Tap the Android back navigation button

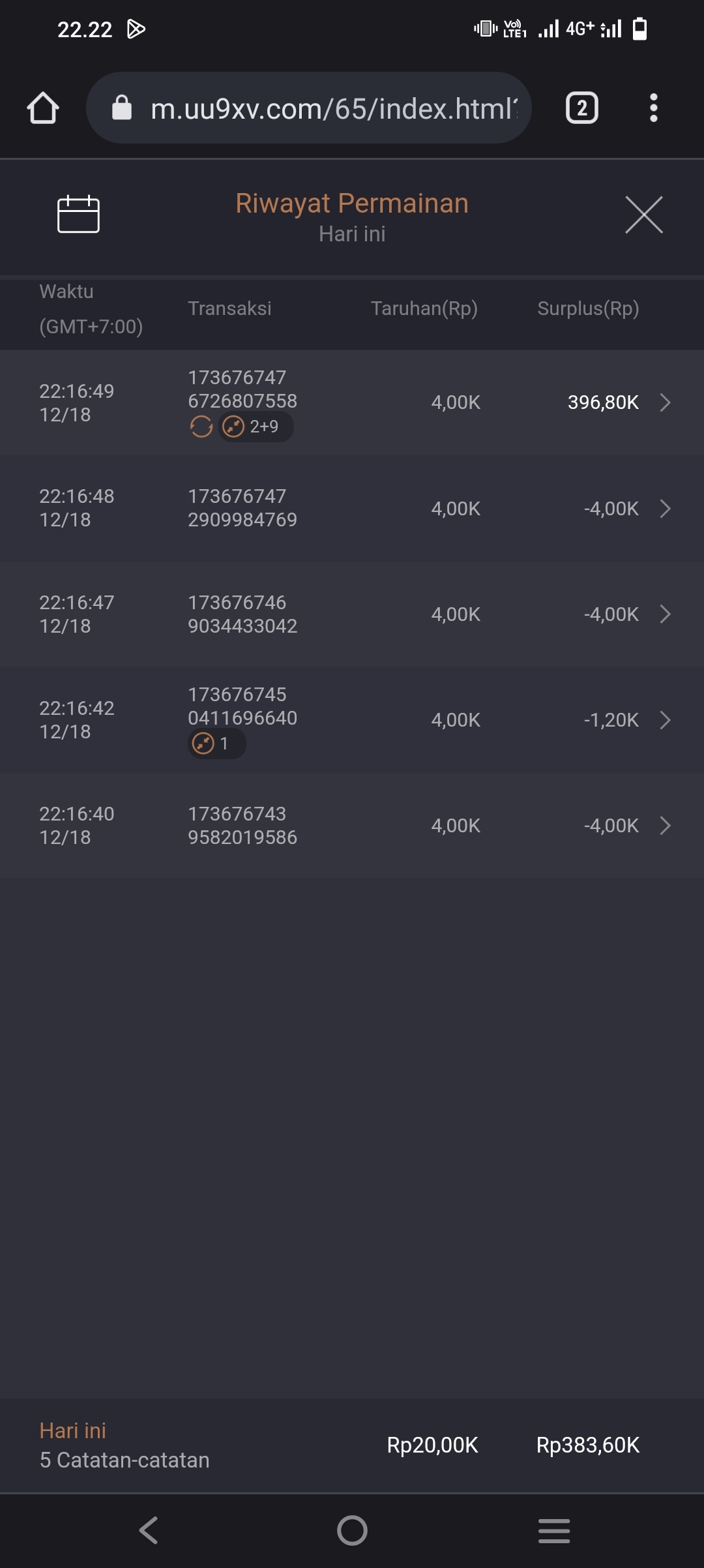(x=149, y=1530)
